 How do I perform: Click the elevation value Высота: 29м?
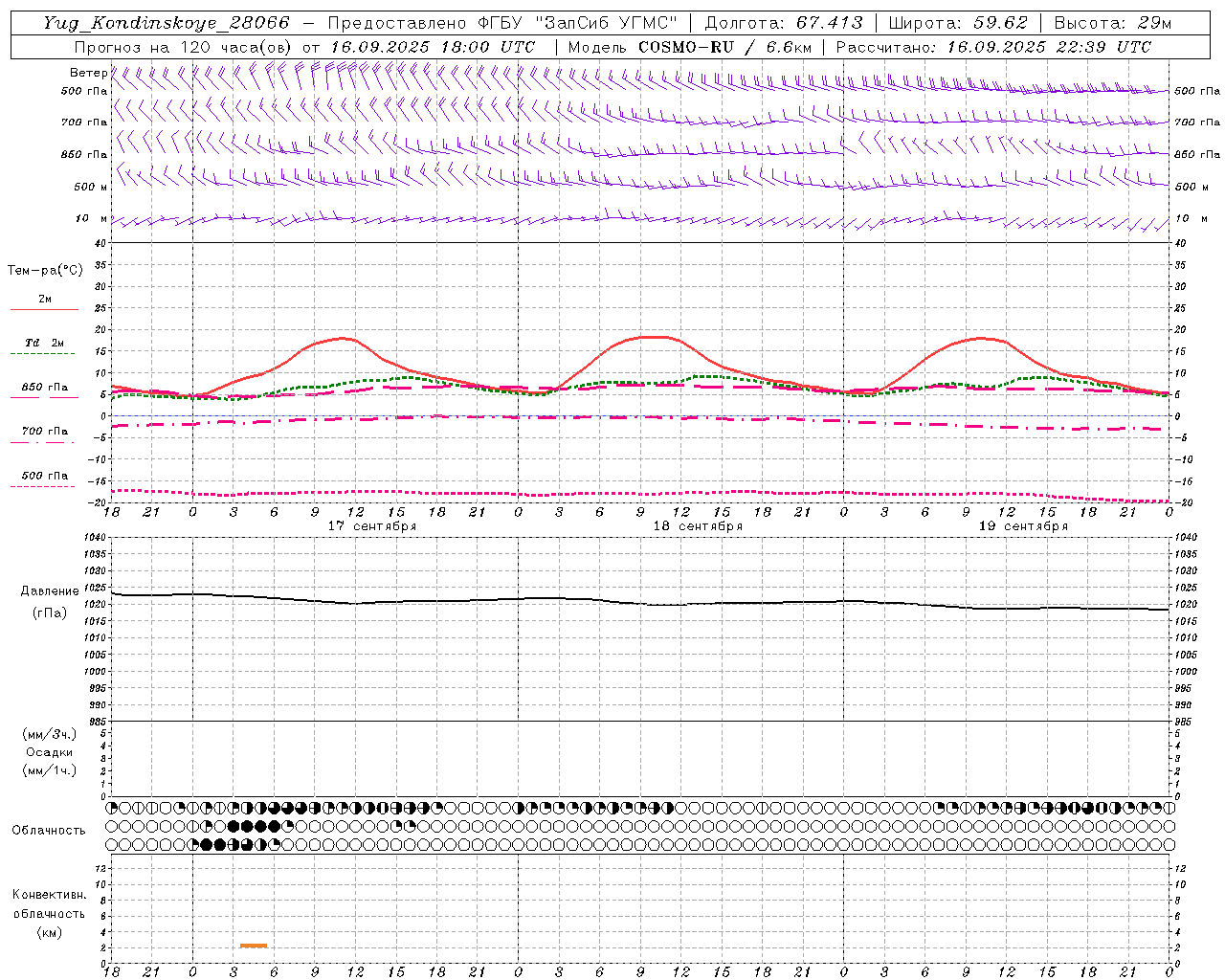(1113, 23)
